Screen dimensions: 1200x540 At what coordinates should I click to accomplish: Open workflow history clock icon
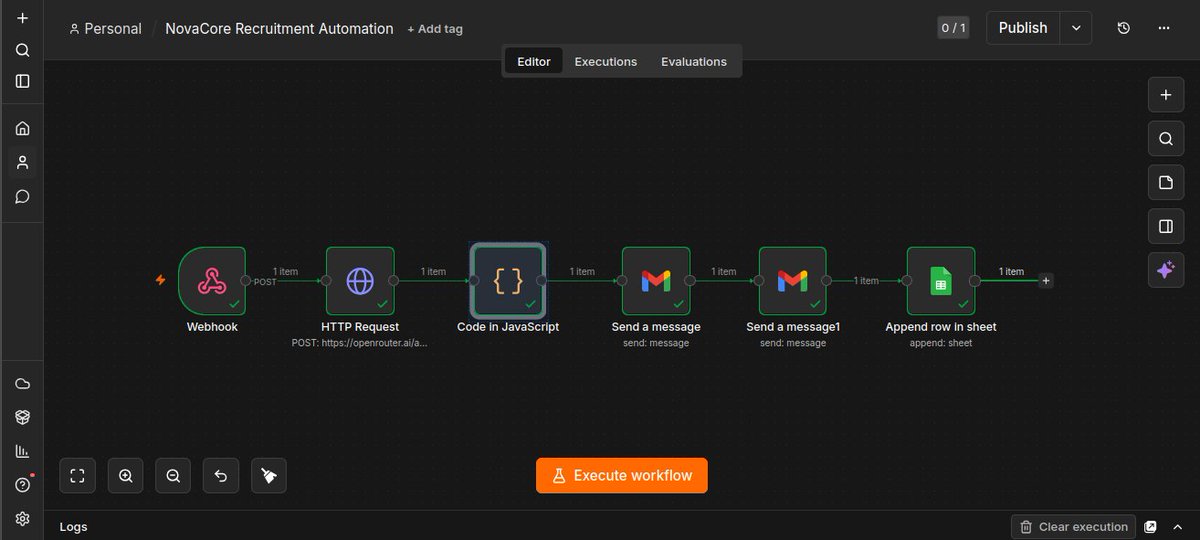coord(1123,28)
